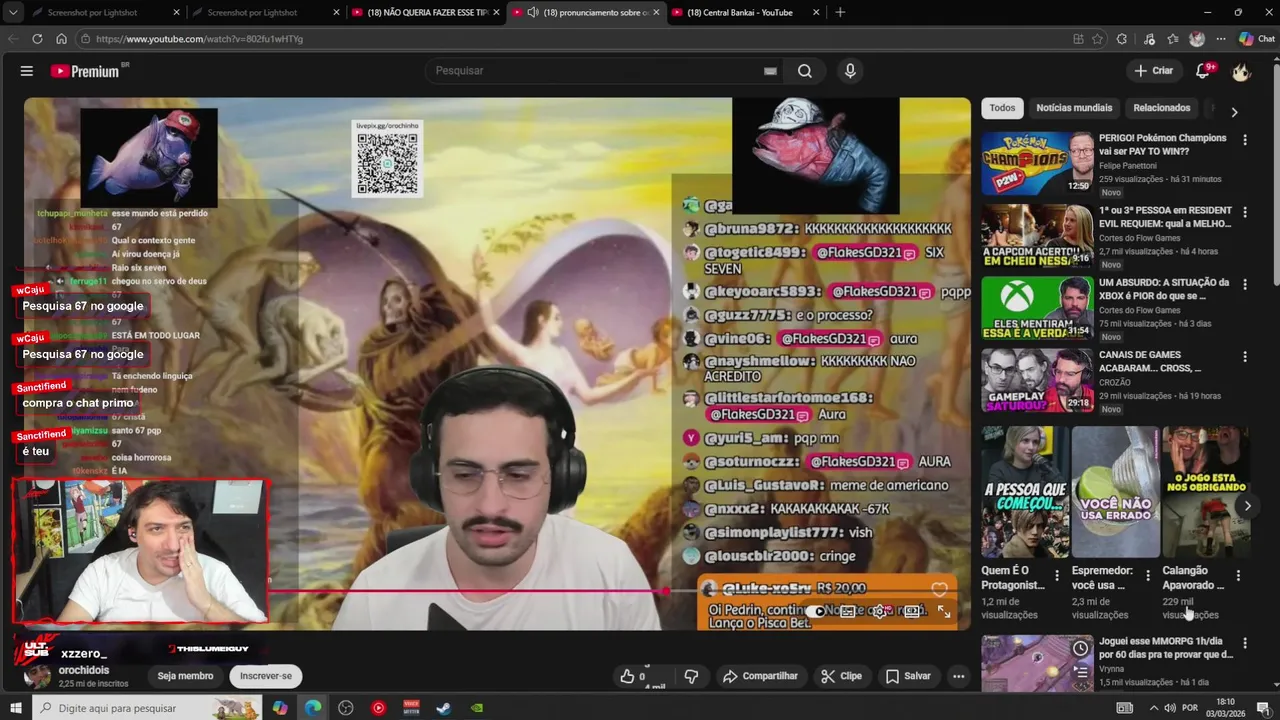Open Microsoft Edge from the taskbar

tap(313, 708)
